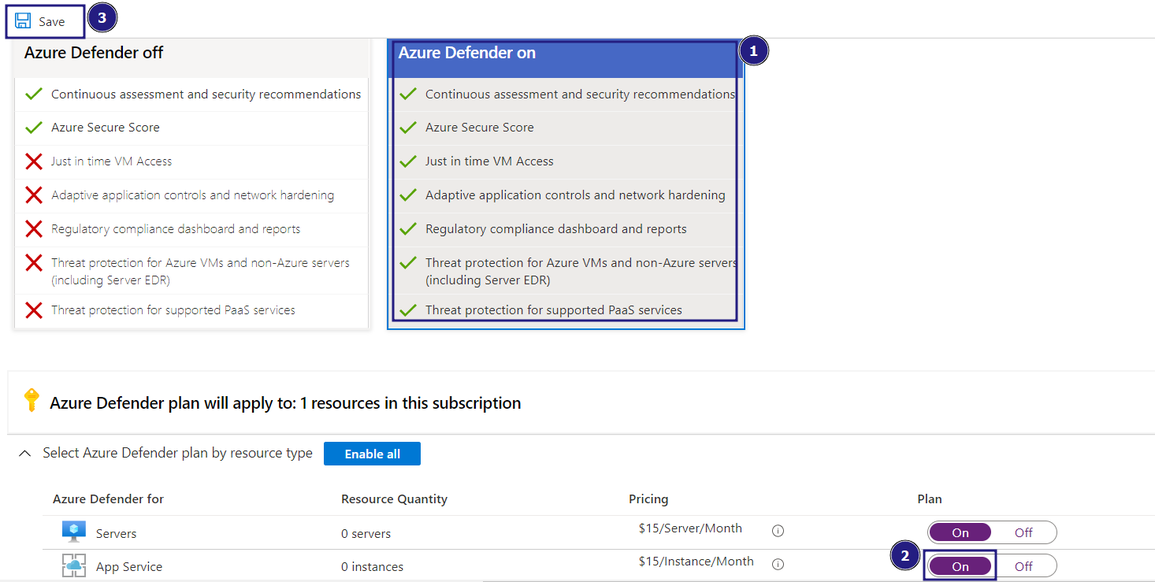
Task: Click red X beside Threat protection for PaaS services
Action: click(x=33, y=310)
